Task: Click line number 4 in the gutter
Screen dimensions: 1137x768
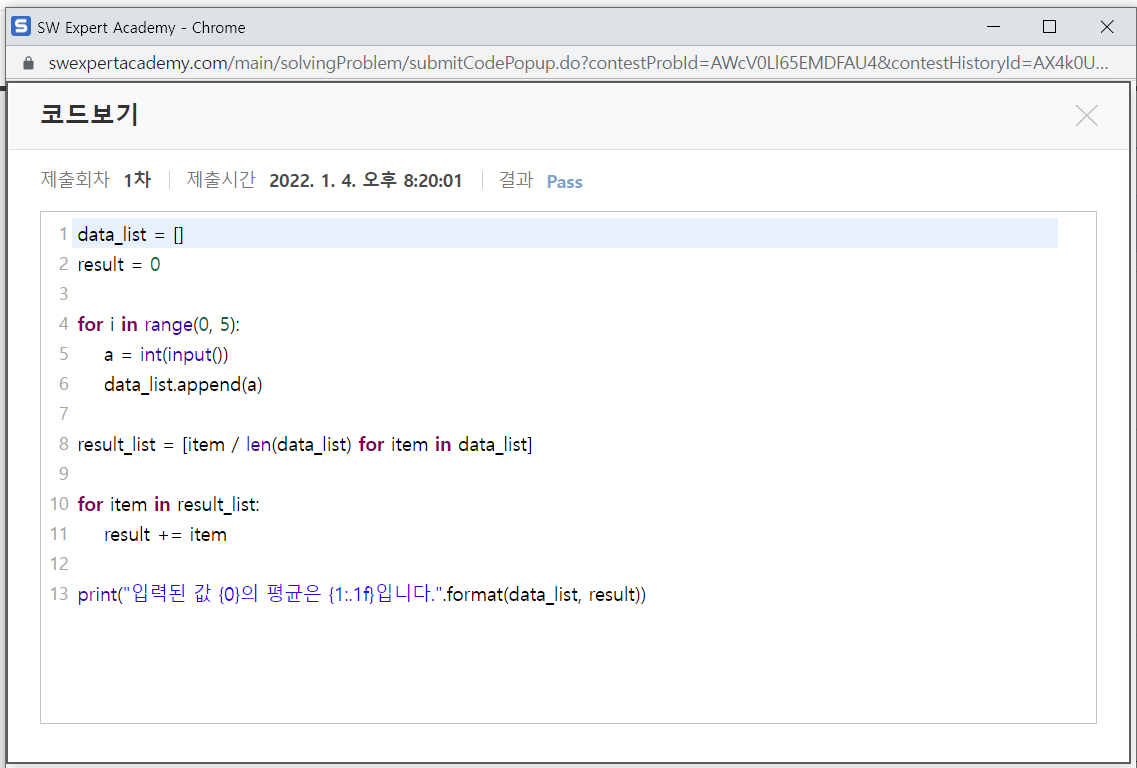Action: tap(63, 324)
